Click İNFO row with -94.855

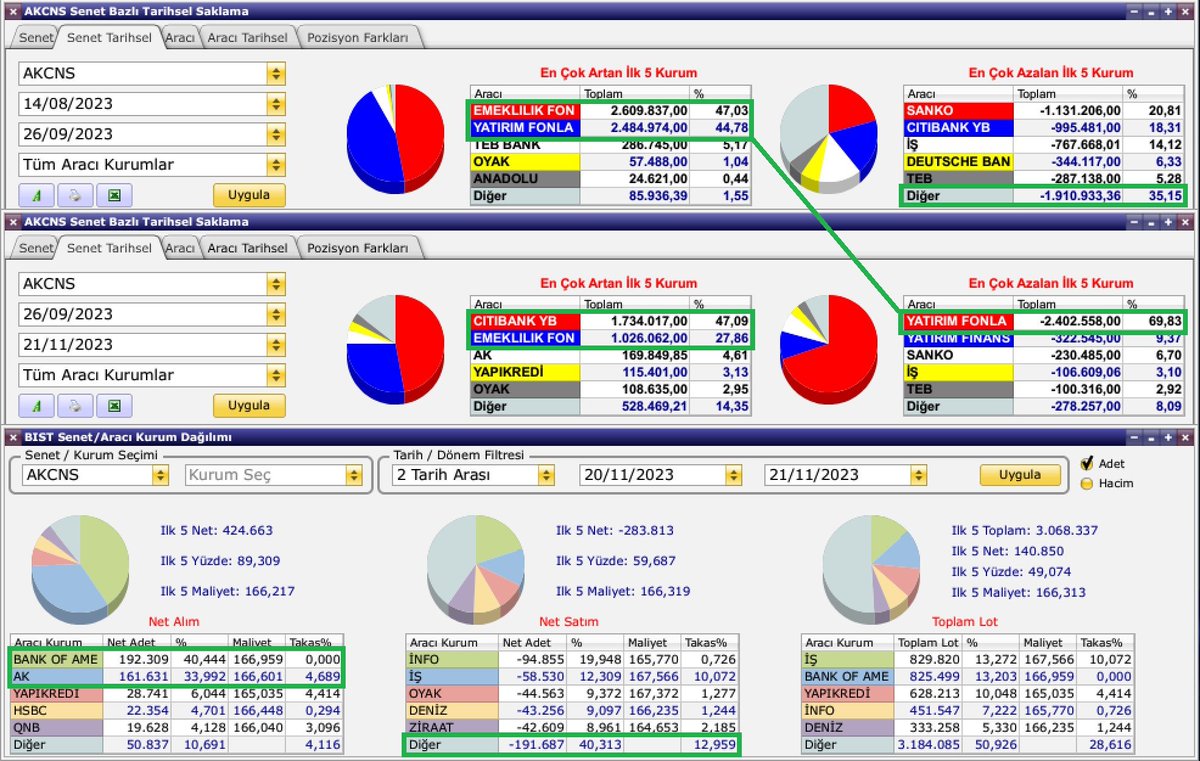point(572,660)
